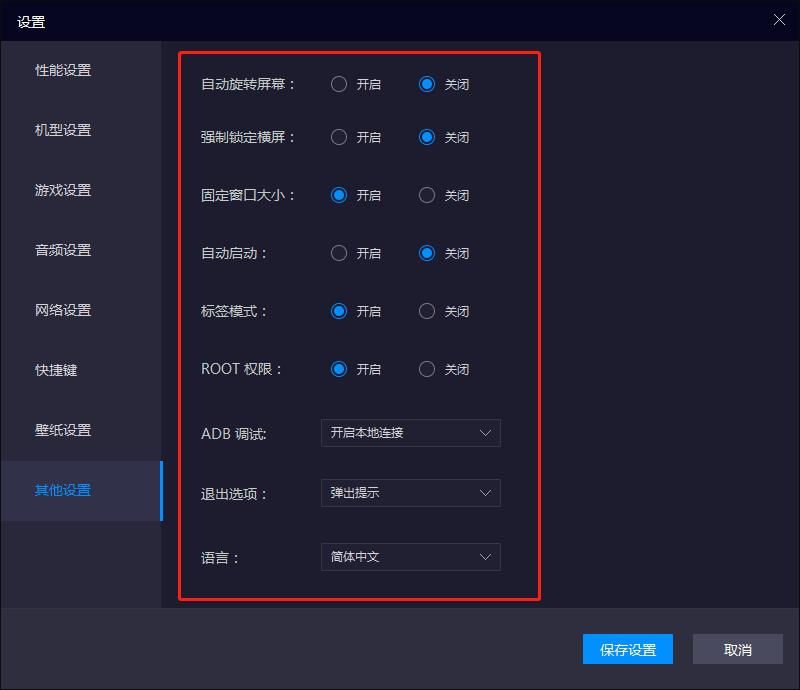Enable 自动旋转屏幕 (auto-rotate screen)
This screenshot has height=690, width=800.
tap(339, 84)
